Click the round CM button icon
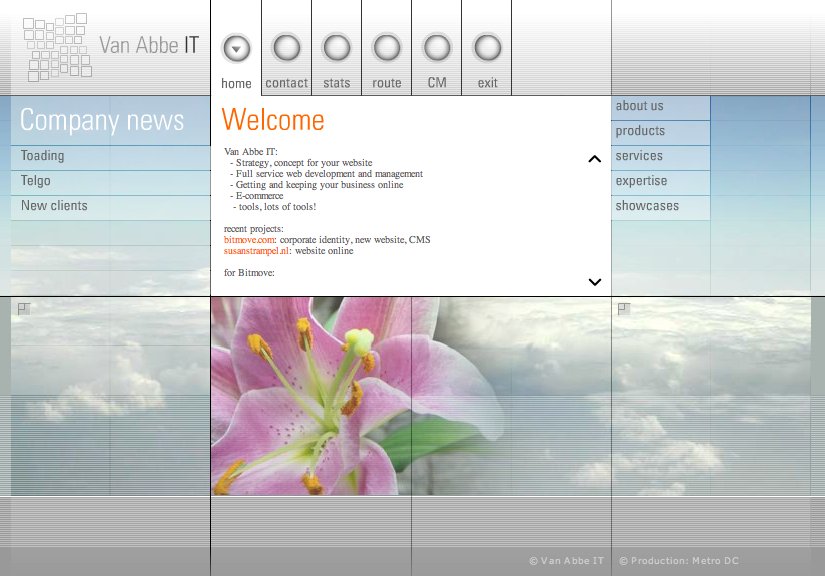The width and height of the screenshot is (825, 576). point(437,48)
